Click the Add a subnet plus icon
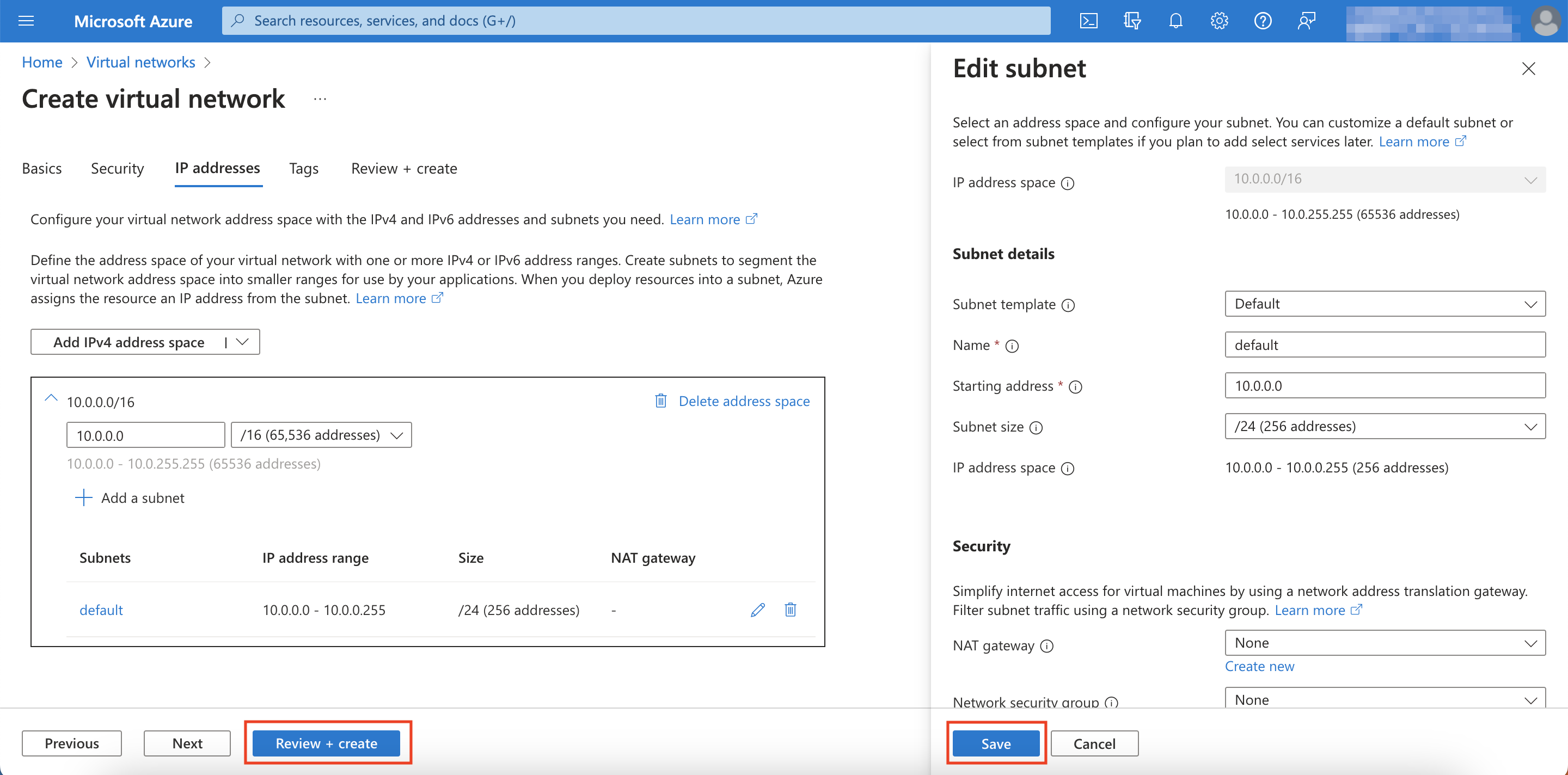The height and width of the screenshot is (775, 1568). point(83,497)
